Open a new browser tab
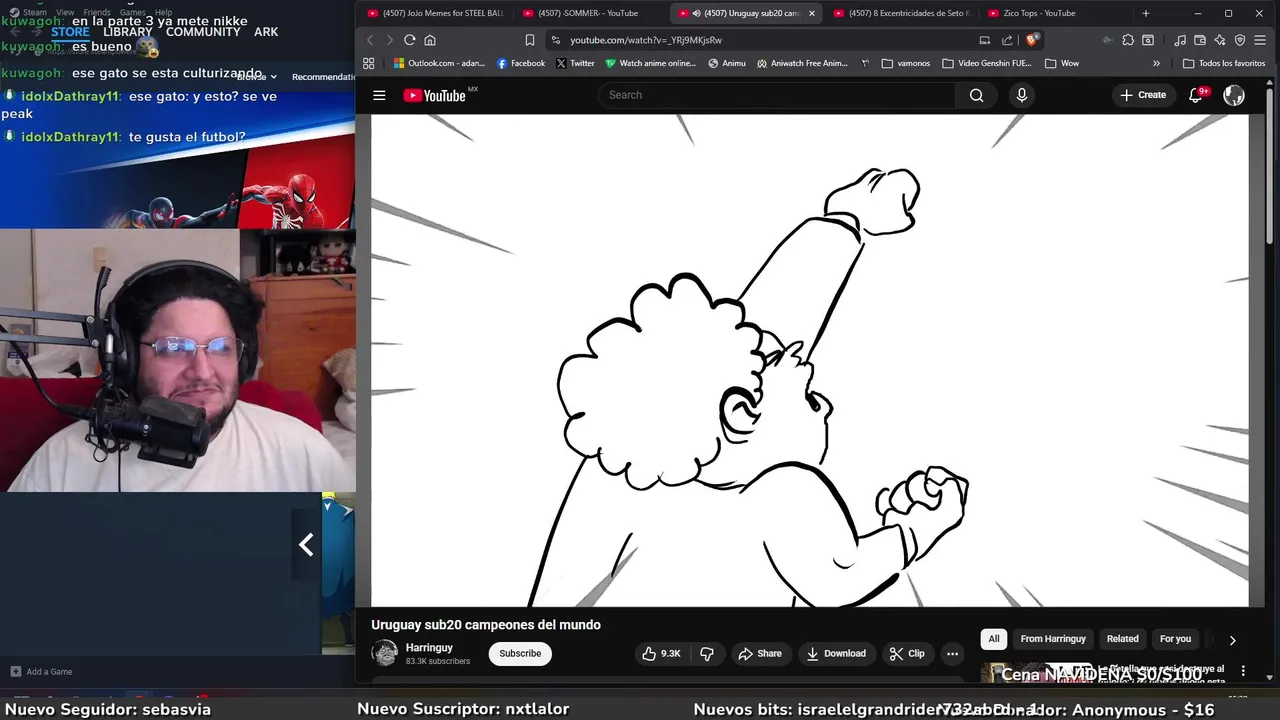 tap(1146, 13)
